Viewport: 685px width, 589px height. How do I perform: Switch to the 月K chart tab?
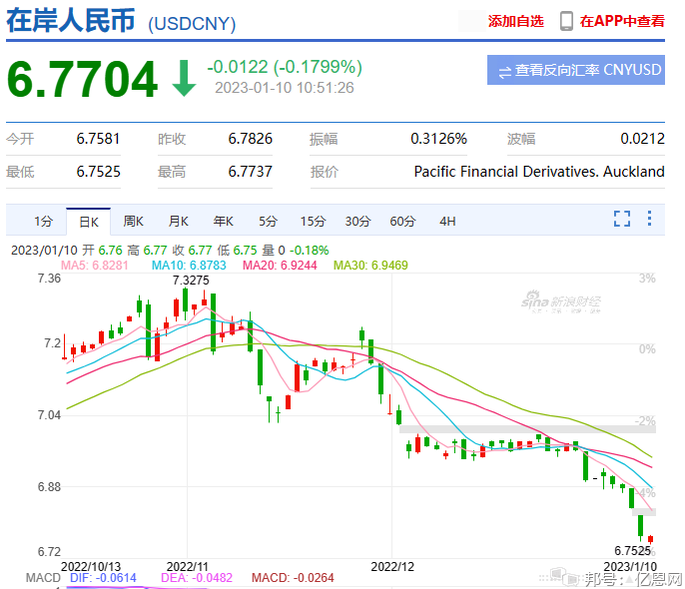(178, 222)
